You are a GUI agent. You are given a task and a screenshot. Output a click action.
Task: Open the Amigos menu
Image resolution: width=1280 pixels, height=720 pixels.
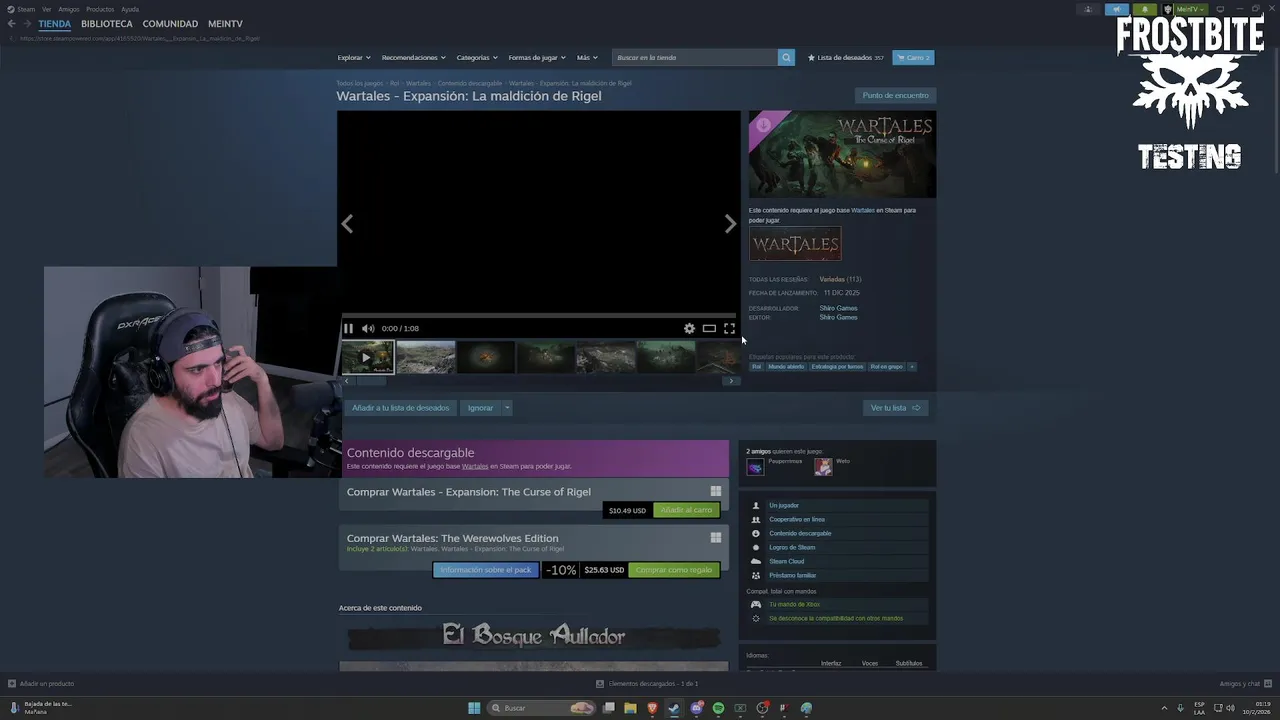click(68, 9)
